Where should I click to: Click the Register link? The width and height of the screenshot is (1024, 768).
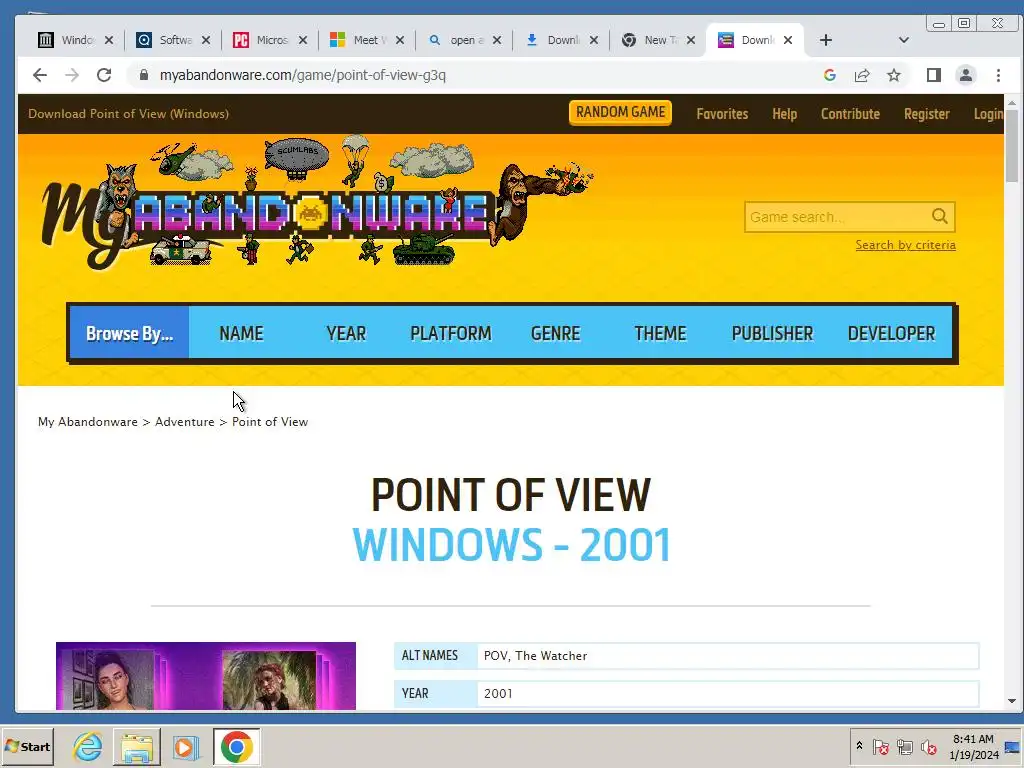point(927,114)
